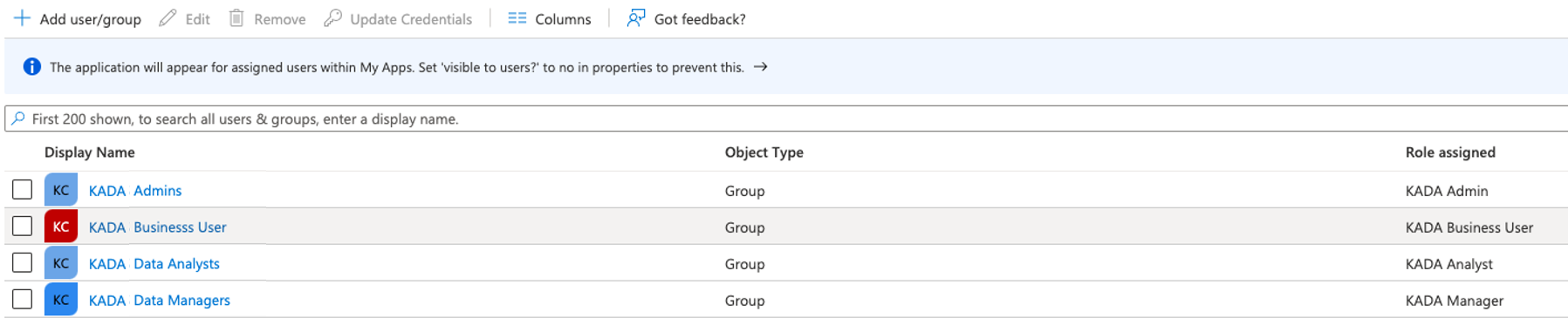Click the Remove trash can icon
This screenshot has height=325, width=1568.
[x=236, y=18]
